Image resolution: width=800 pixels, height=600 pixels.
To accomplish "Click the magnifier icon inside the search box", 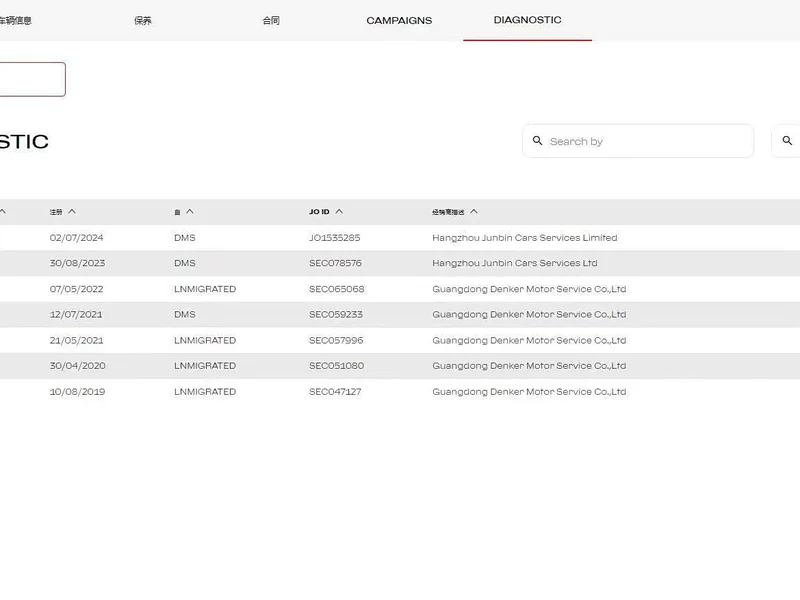I will point(537,140).
